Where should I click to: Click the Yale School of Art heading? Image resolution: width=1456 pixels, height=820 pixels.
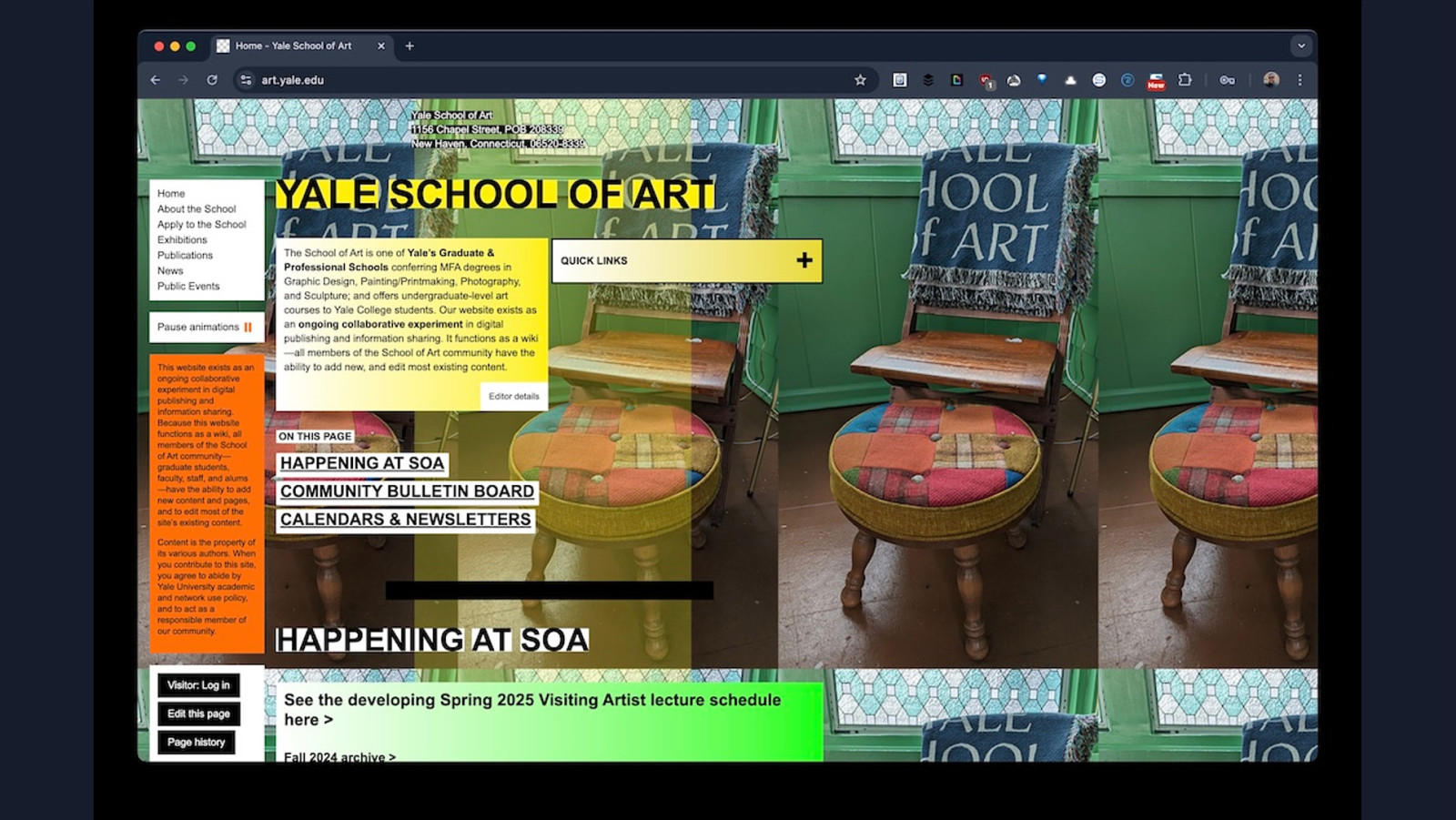495,194
